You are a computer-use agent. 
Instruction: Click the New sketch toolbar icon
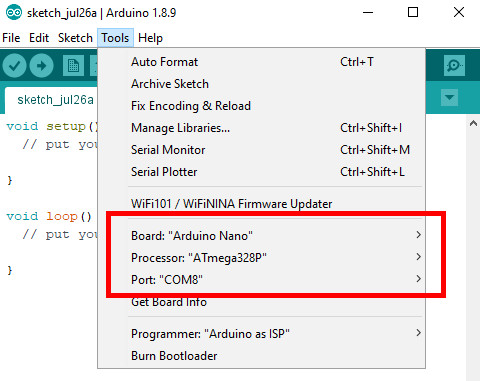[x=73, y=65]
